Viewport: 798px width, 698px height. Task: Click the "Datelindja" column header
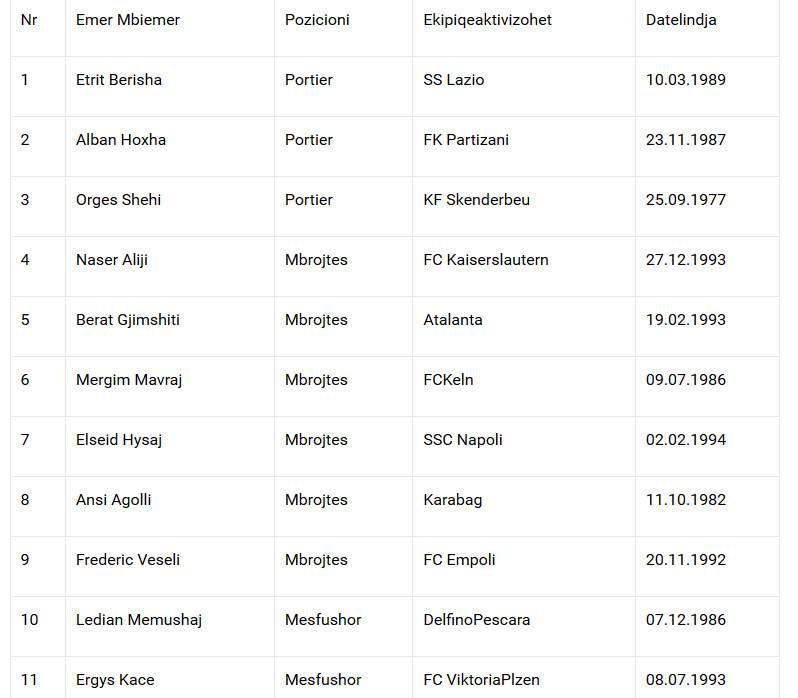click(x=681, y=20)
